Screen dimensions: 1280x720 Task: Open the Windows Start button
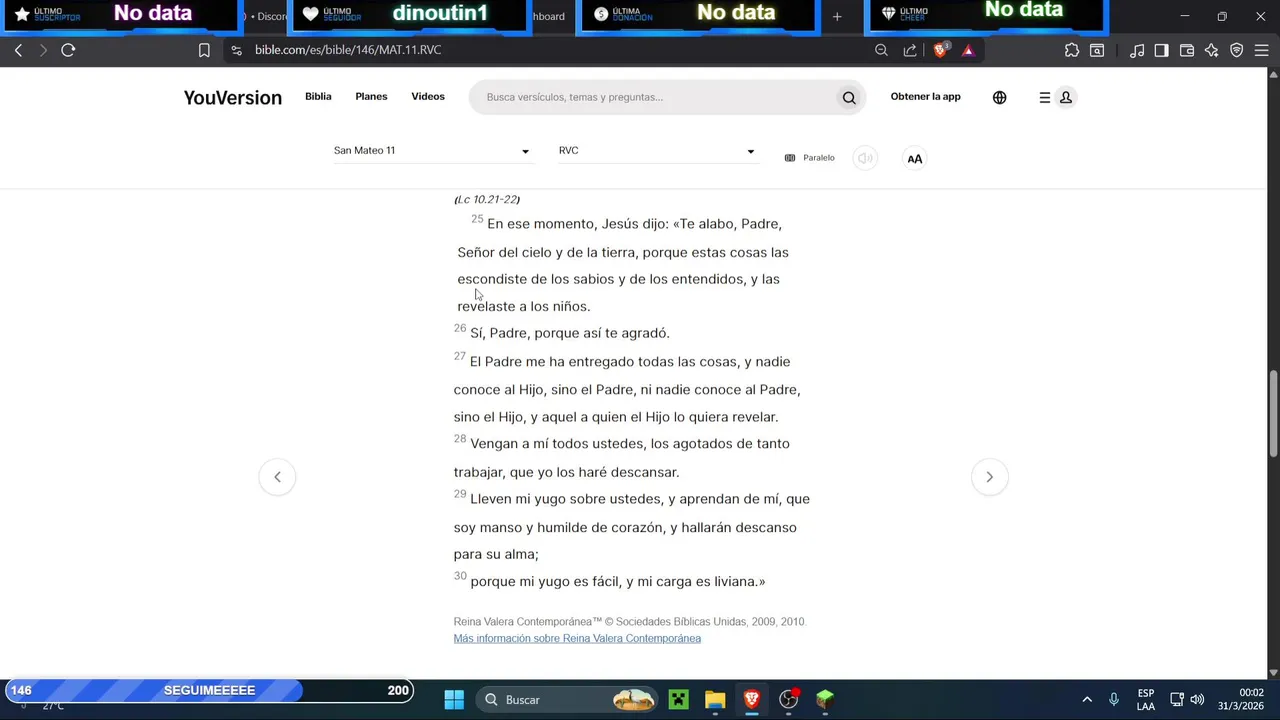tap(454, 699)
